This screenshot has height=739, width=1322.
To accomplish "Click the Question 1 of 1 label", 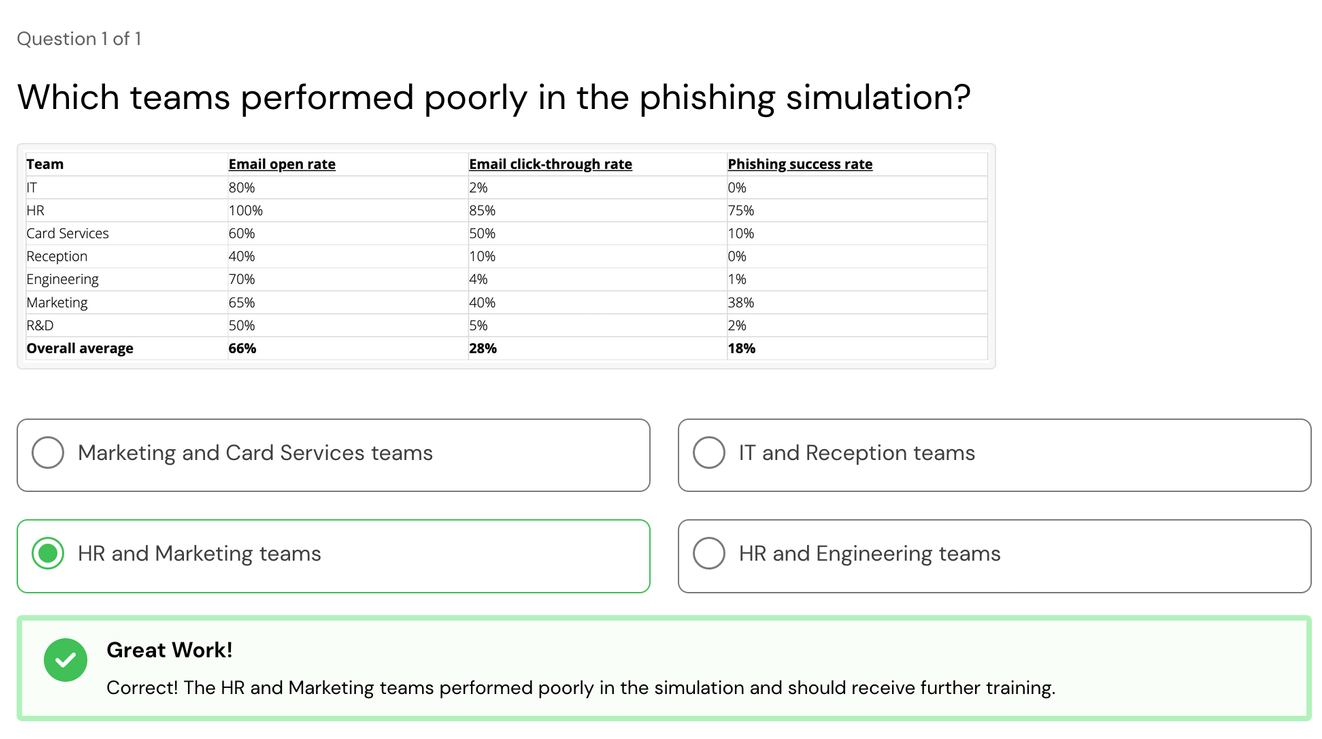I will click(79, 39).
